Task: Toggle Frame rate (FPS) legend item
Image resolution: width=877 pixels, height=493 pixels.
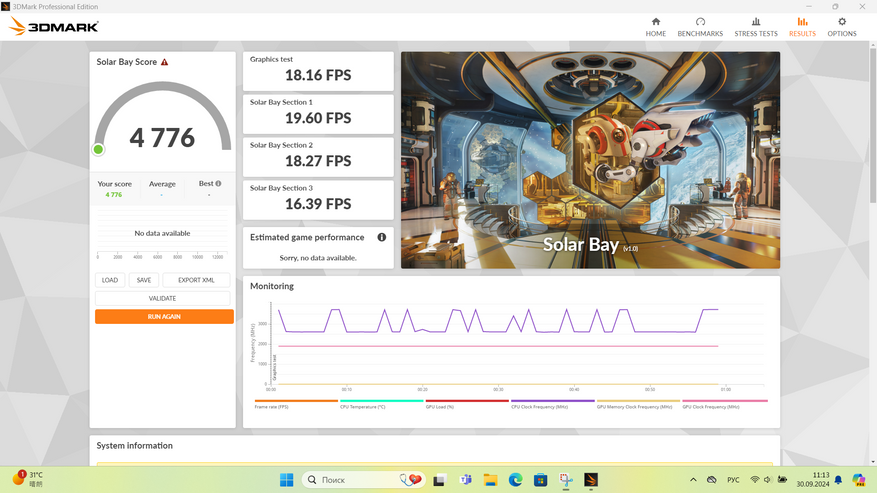Action: pos(296,404)
